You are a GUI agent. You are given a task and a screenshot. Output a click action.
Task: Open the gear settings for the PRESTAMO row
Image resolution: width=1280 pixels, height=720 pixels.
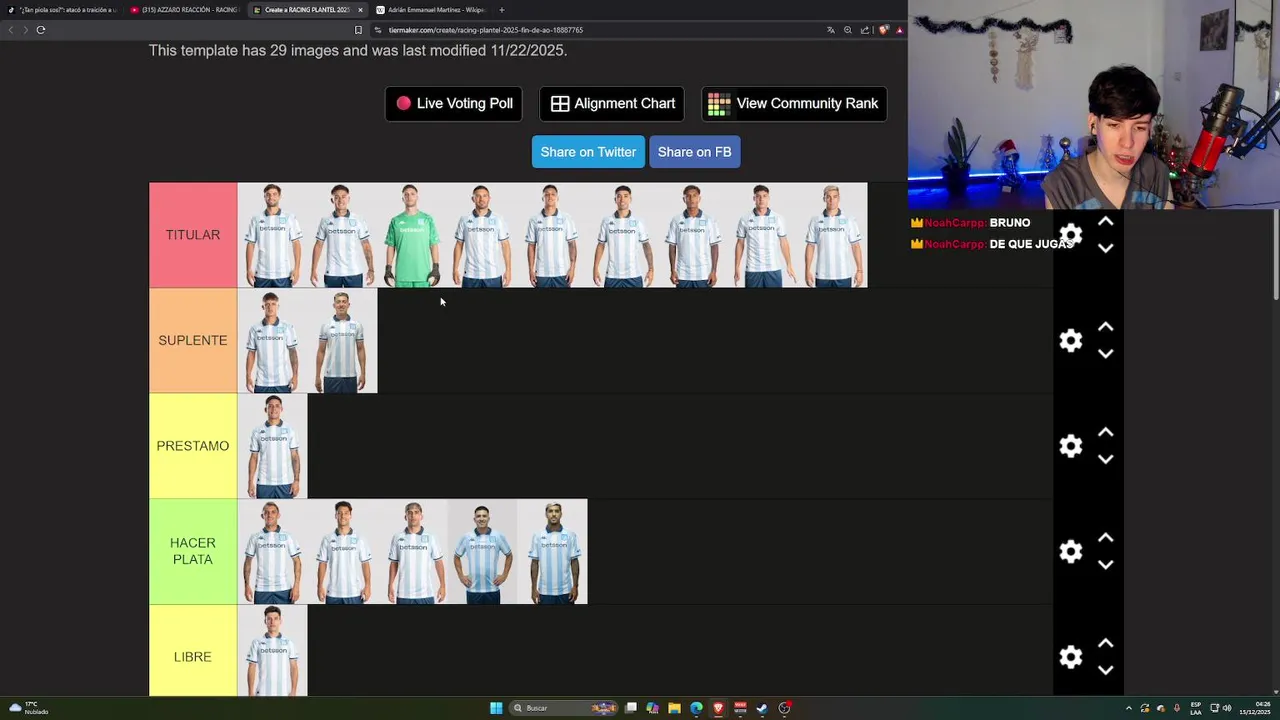pyautogui.click(x=1071, y=446)
